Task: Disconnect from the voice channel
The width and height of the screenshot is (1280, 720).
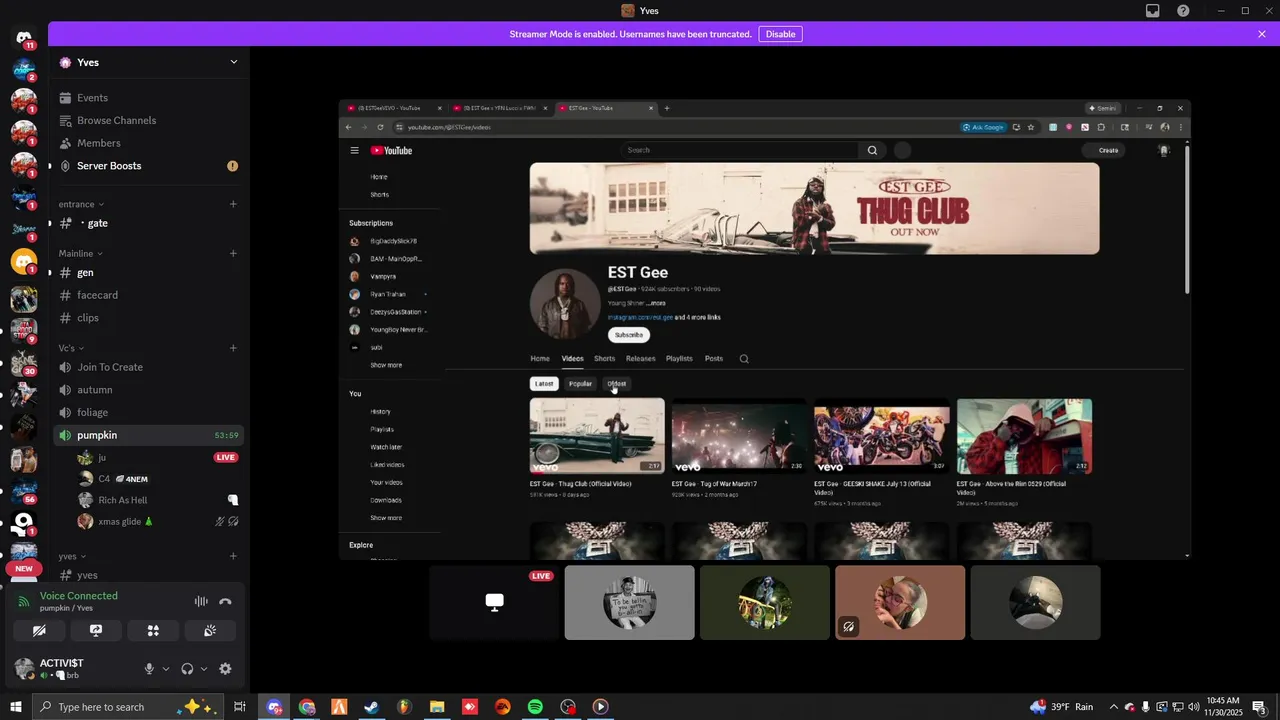Action: click(x=225, y=601)
